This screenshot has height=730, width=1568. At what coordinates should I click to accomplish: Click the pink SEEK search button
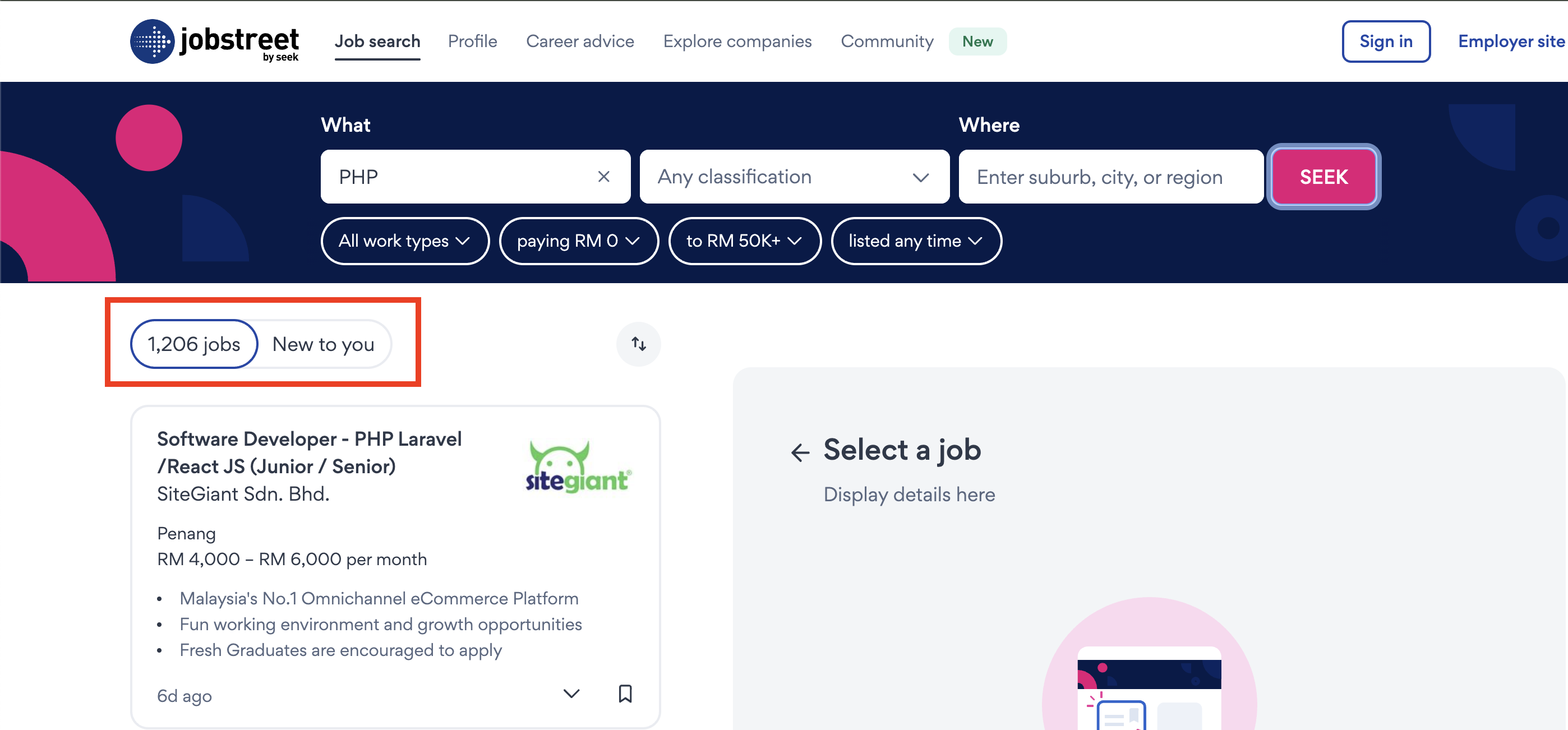tap(1323, 177)
